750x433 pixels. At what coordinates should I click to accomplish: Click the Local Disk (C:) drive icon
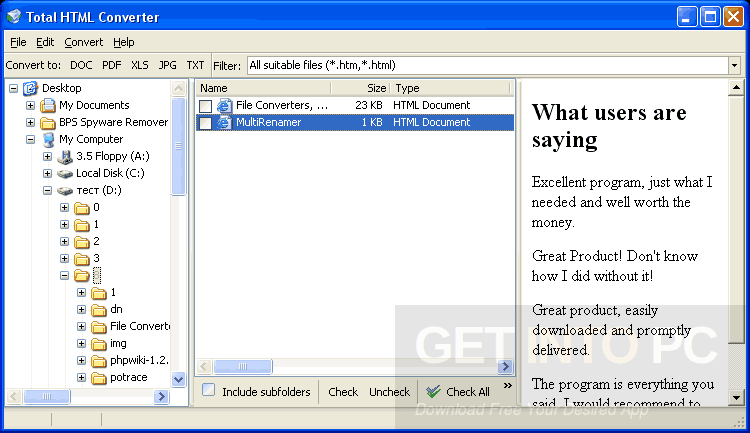65,174
